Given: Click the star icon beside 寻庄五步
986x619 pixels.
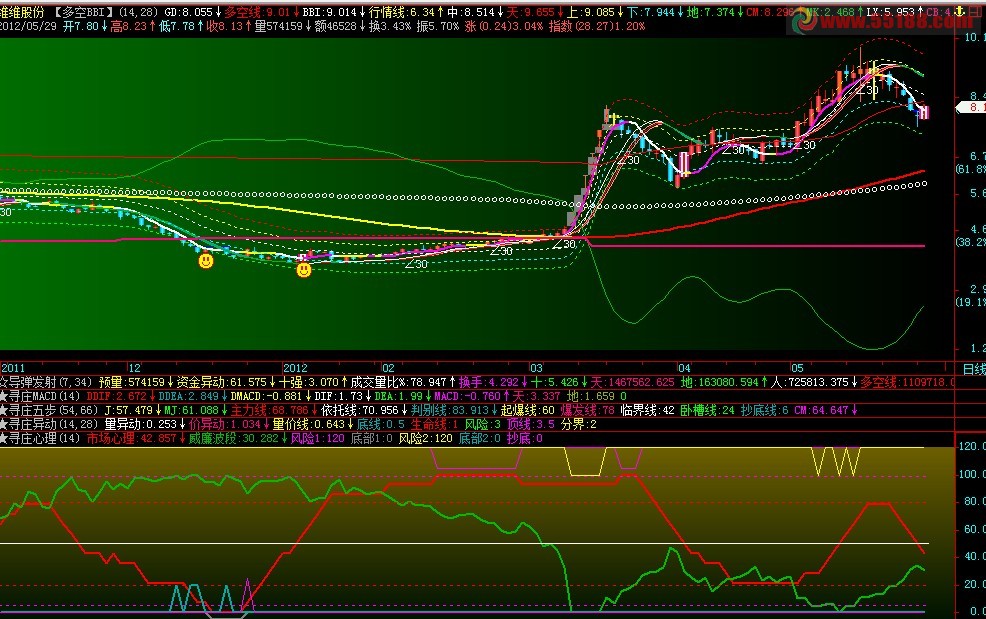Looking at the screenshot, I should [3, 410].
